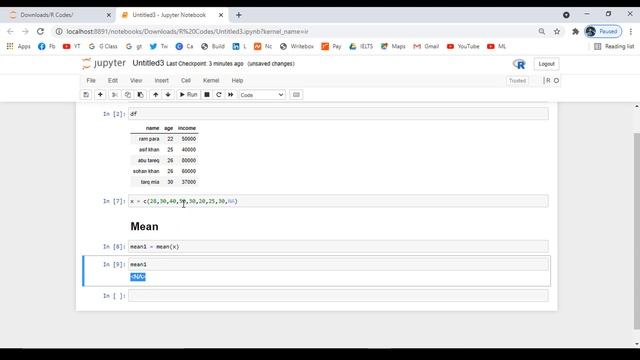Open Chrome three-dot menu
This screenshot has height=360, width=640.
[631, 31]
